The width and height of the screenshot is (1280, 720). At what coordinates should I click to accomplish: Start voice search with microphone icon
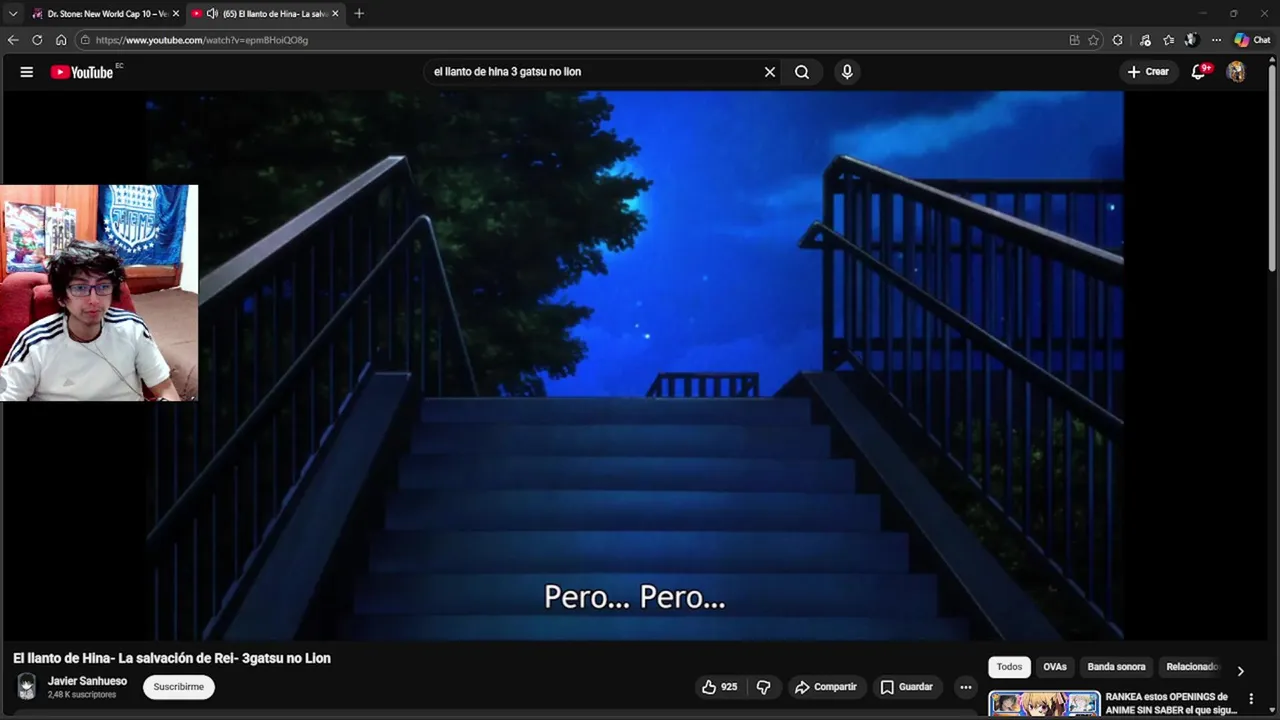(x=847, y=72)
